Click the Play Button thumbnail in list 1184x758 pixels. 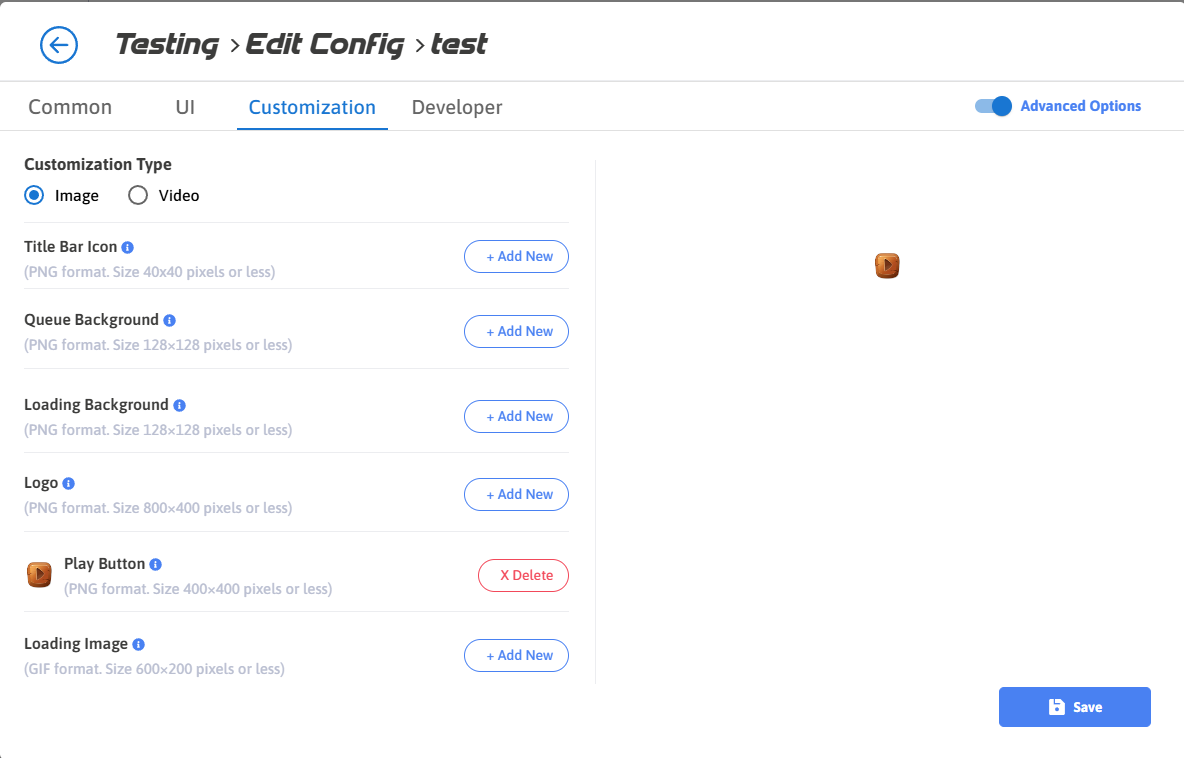39,575
